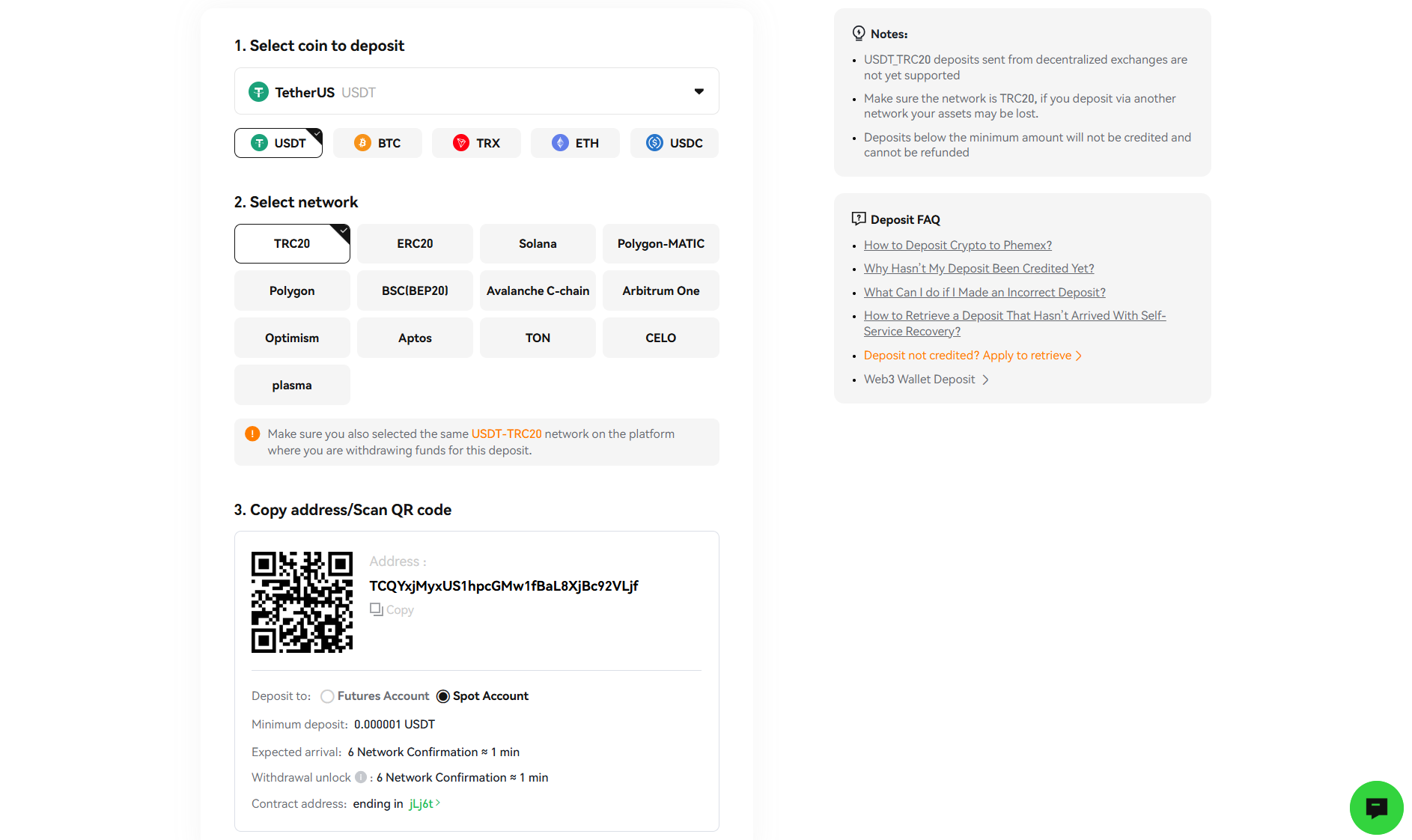This screenshot has height=840, width=1412.
Task: Click the live chat support icon
Action: coord(1375,807)
